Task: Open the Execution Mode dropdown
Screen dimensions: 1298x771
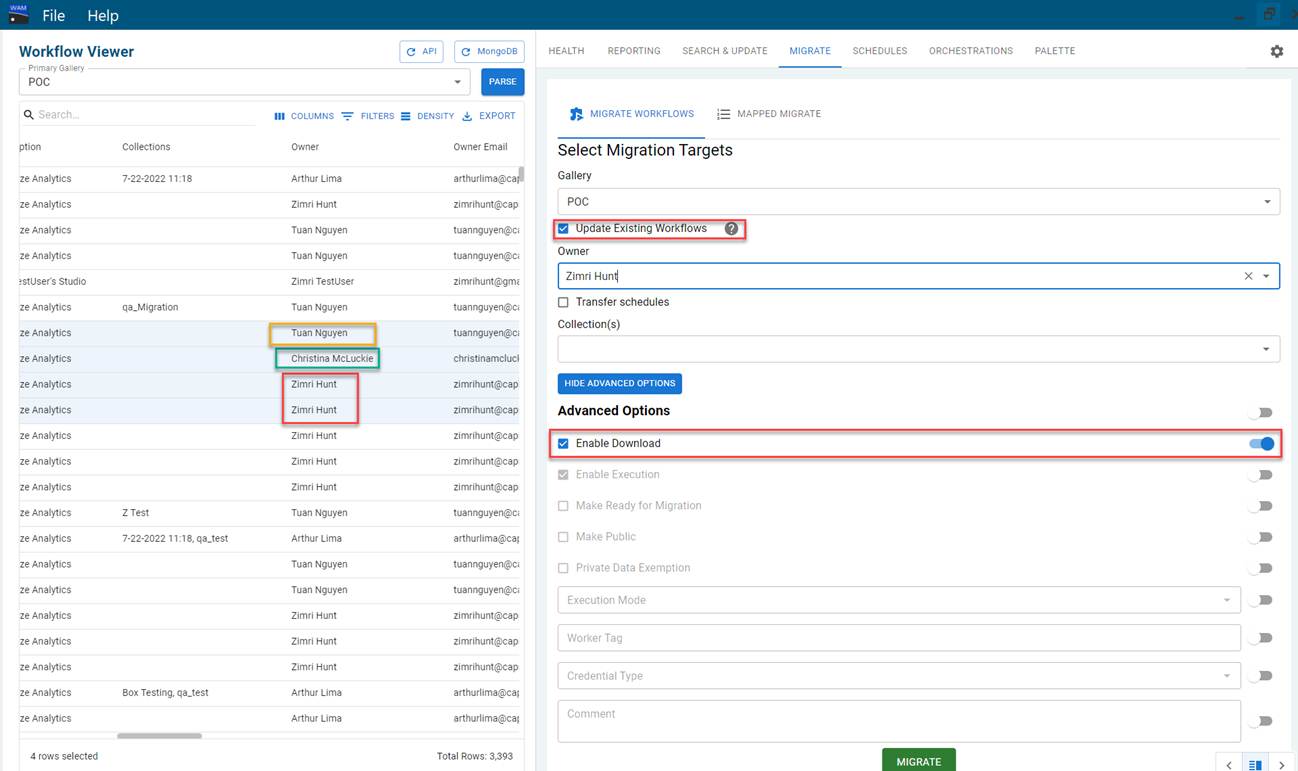Action: point(899,600)
